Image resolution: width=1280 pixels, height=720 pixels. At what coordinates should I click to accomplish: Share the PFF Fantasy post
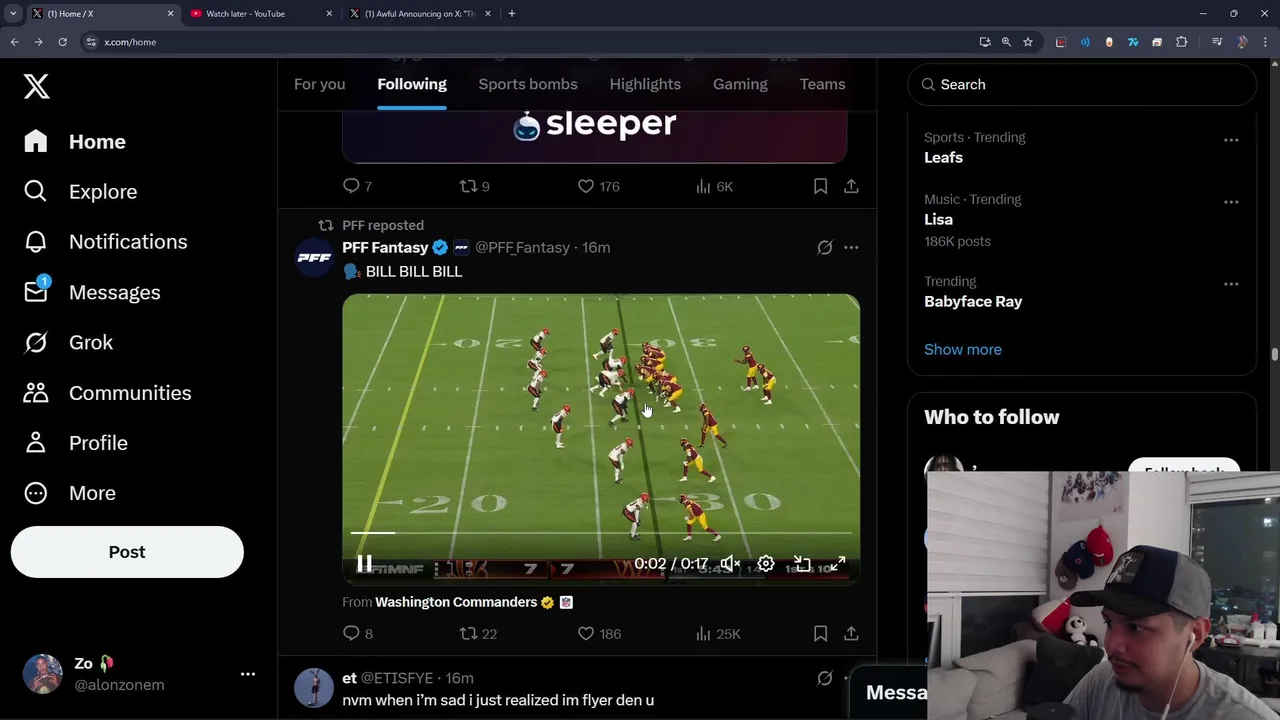click(851, 633)
